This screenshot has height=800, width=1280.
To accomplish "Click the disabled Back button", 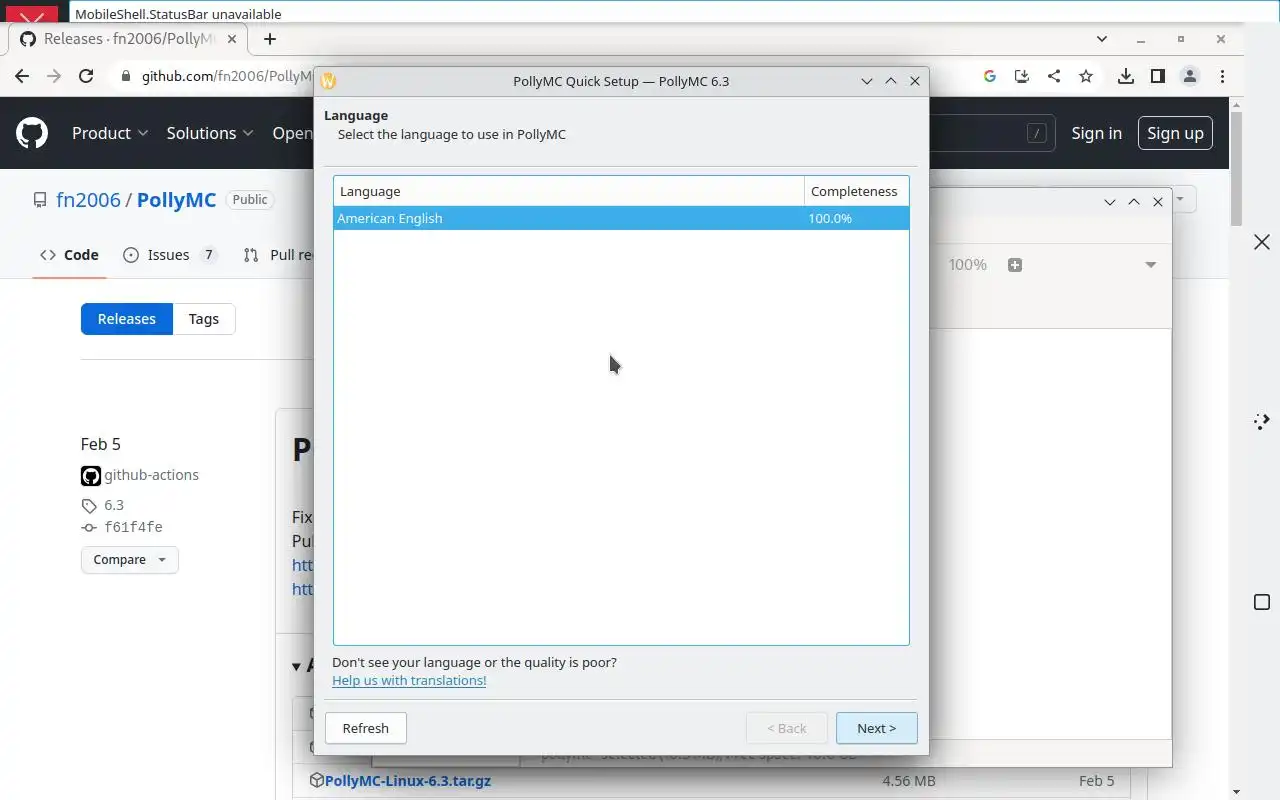I will coord(787,728).
